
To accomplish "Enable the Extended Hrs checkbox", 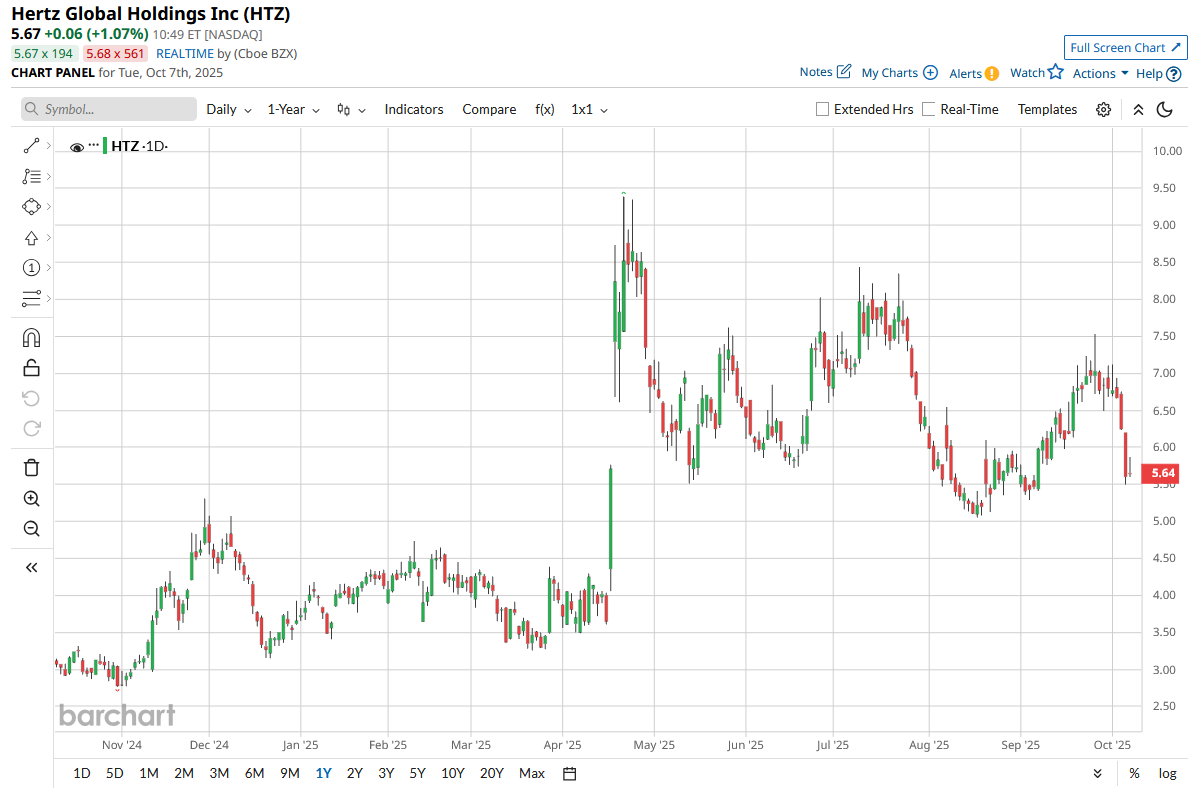I will tap(823, 110).
